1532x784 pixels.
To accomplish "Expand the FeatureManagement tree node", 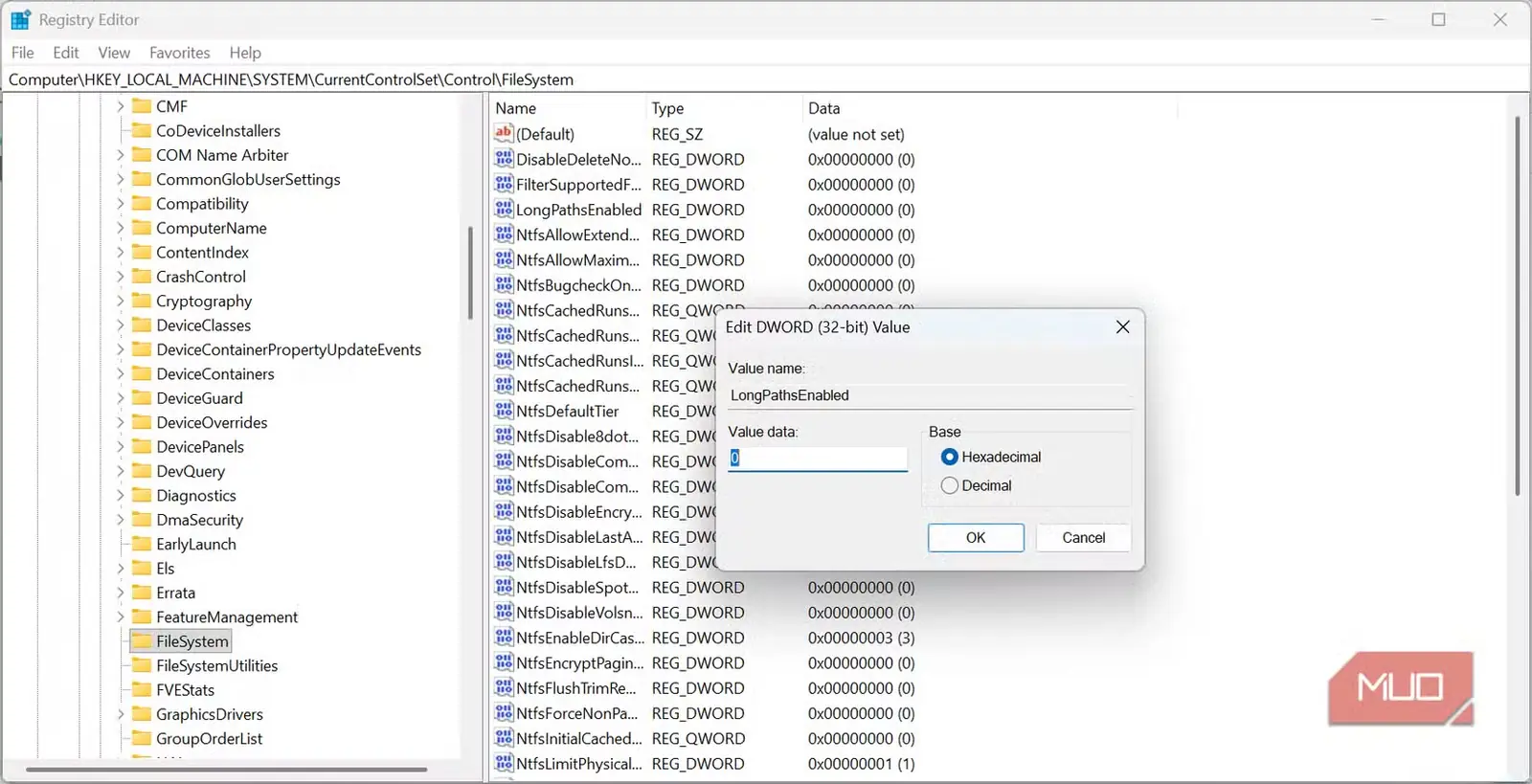I will point(121,616).
